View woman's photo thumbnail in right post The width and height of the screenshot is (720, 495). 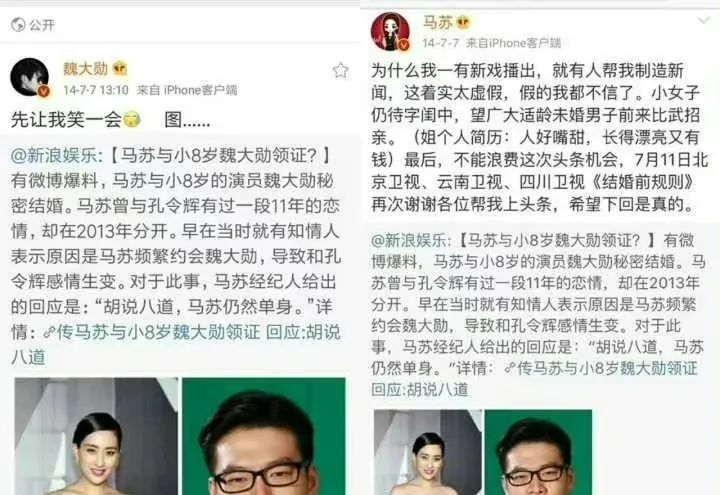(x=428, y=452)
